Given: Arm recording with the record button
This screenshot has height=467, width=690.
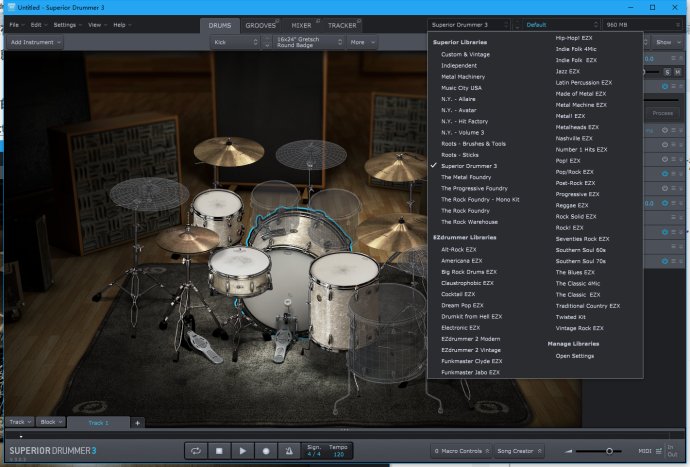Looking at the screenshot, I should pyautogui.click(x=266, y=451).
